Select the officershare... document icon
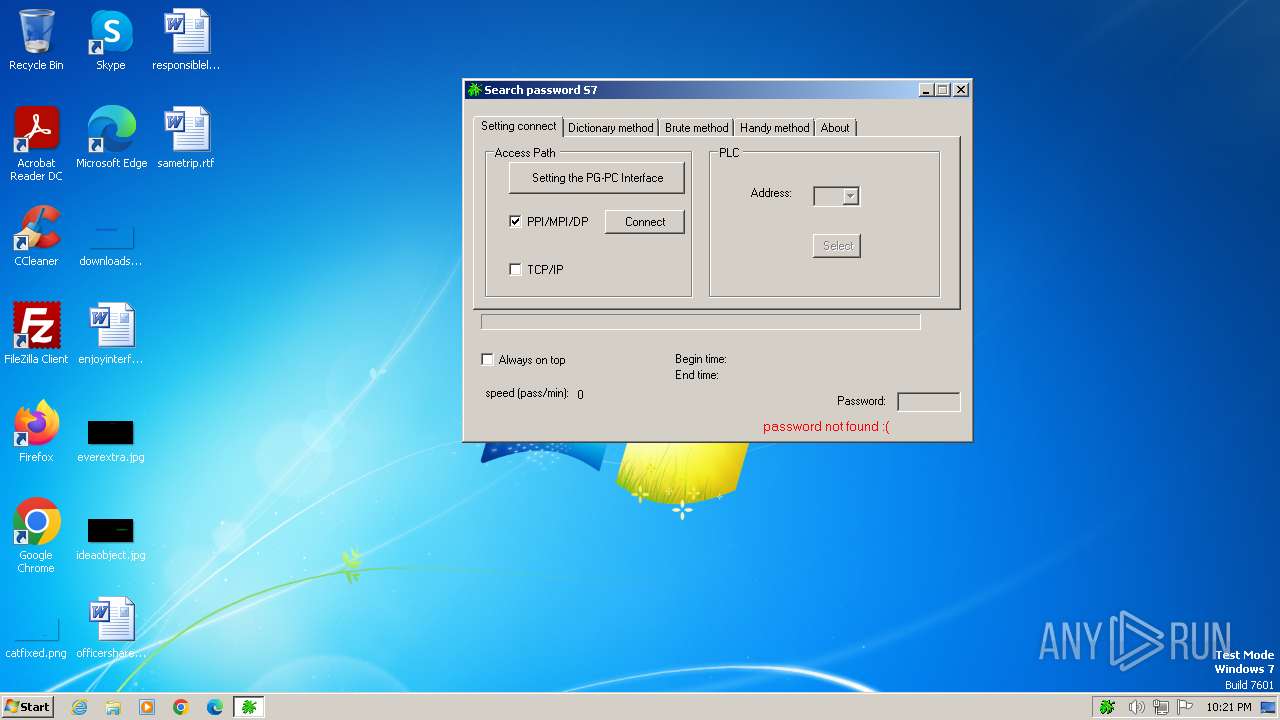This screenshot has height=720, width=1280. pyautogui.click(x=111, y=627)
